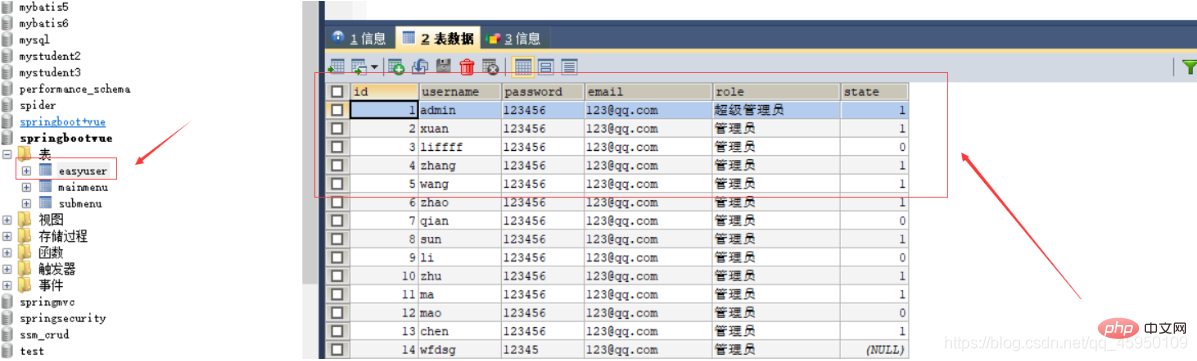1197x361 pixels.
Task: Click the 函数 folder icon
Action: [24, 253]
